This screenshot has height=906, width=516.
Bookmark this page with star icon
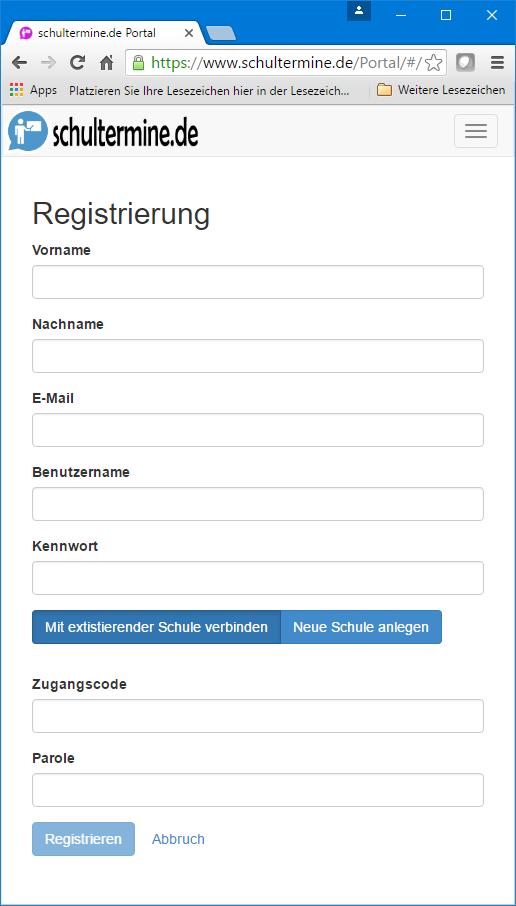click(x=433, y=62)
